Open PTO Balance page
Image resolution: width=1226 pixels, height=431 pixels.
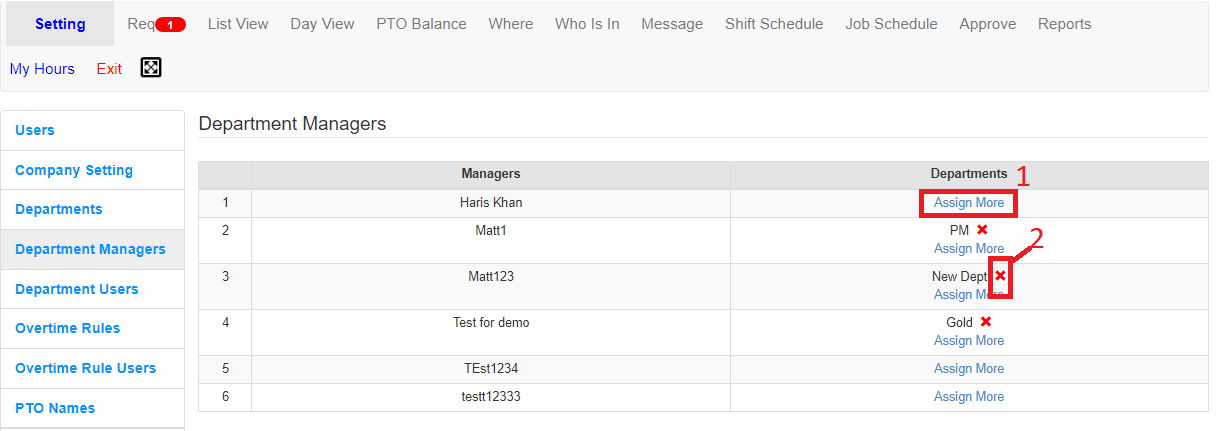(421, 24)
